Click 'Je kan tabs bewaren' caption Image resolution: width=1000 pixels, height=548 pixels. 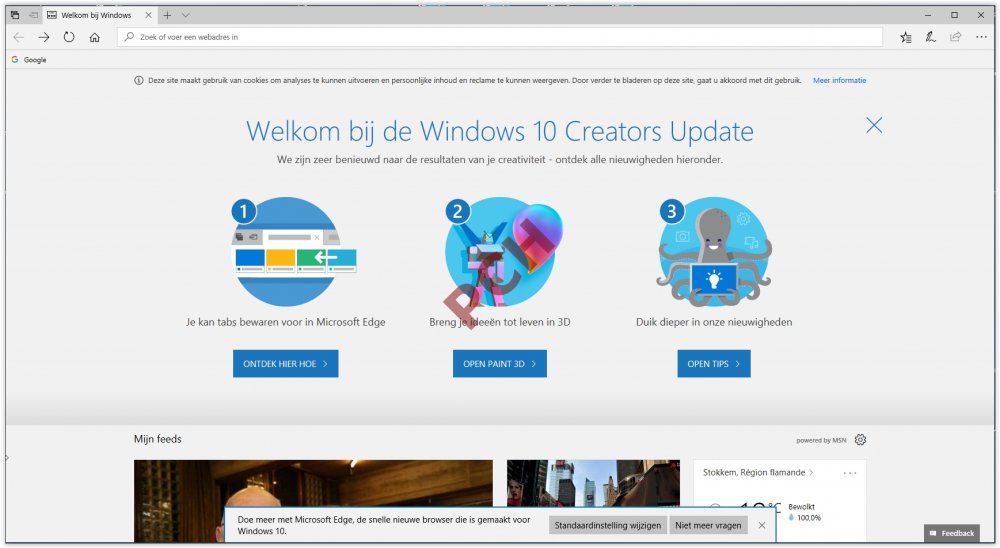[x=286, y=322]
